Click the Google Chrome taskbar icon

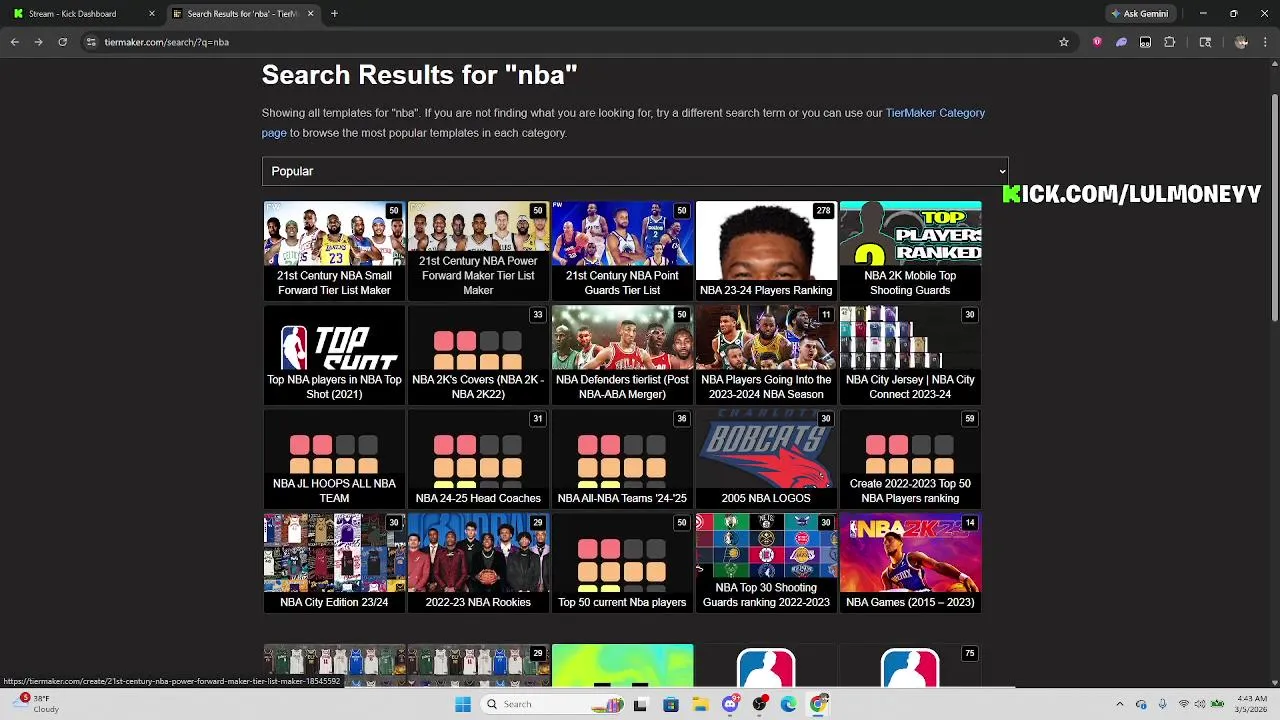(819, 704)
